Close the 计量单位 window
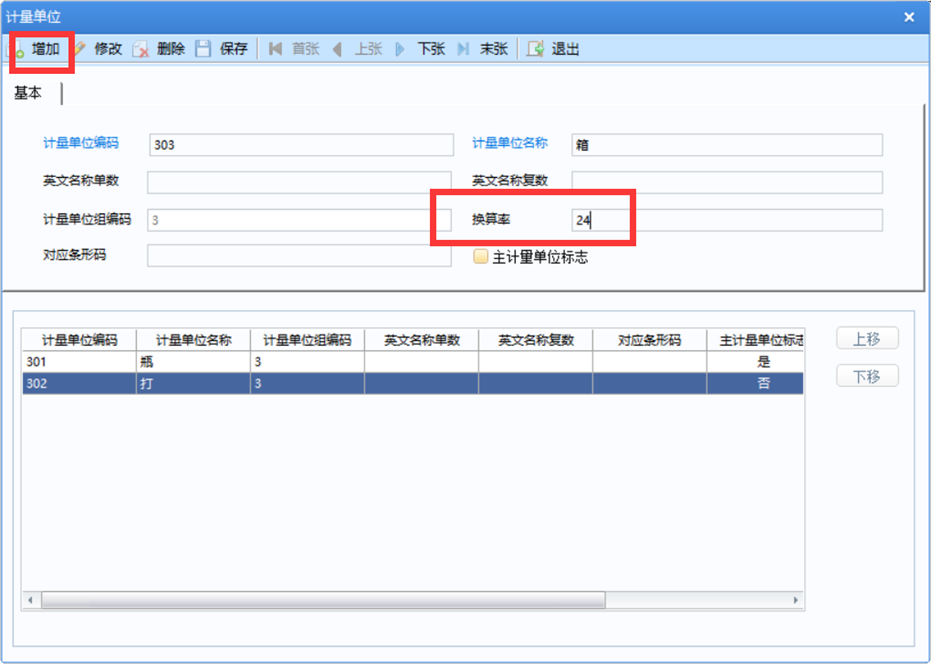The width and height of the screenshot is (931, 664). click(x=909, y=17)
